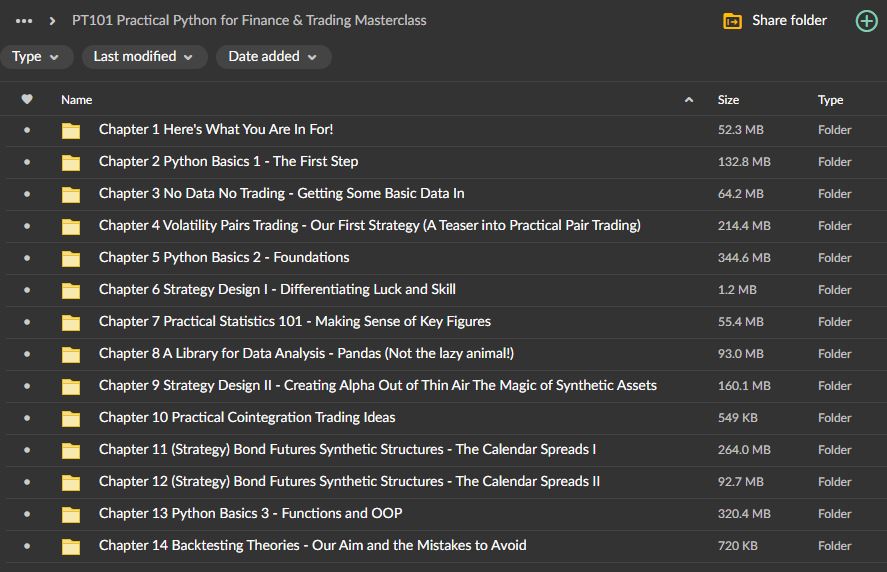Click the Chapter 10 Practical Cointegration folder icon
Viewport: 887px width, 572px height.
[x=70, y=418]
